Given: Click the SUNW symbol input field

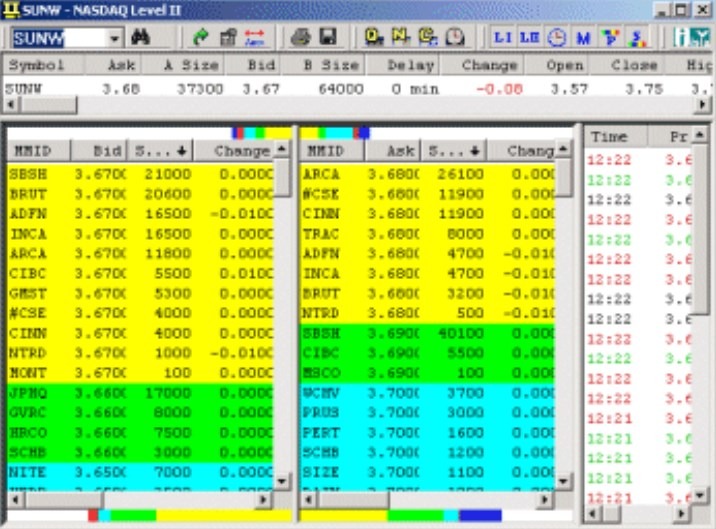Looking at the screenshot, I should (x=59, y=38).
